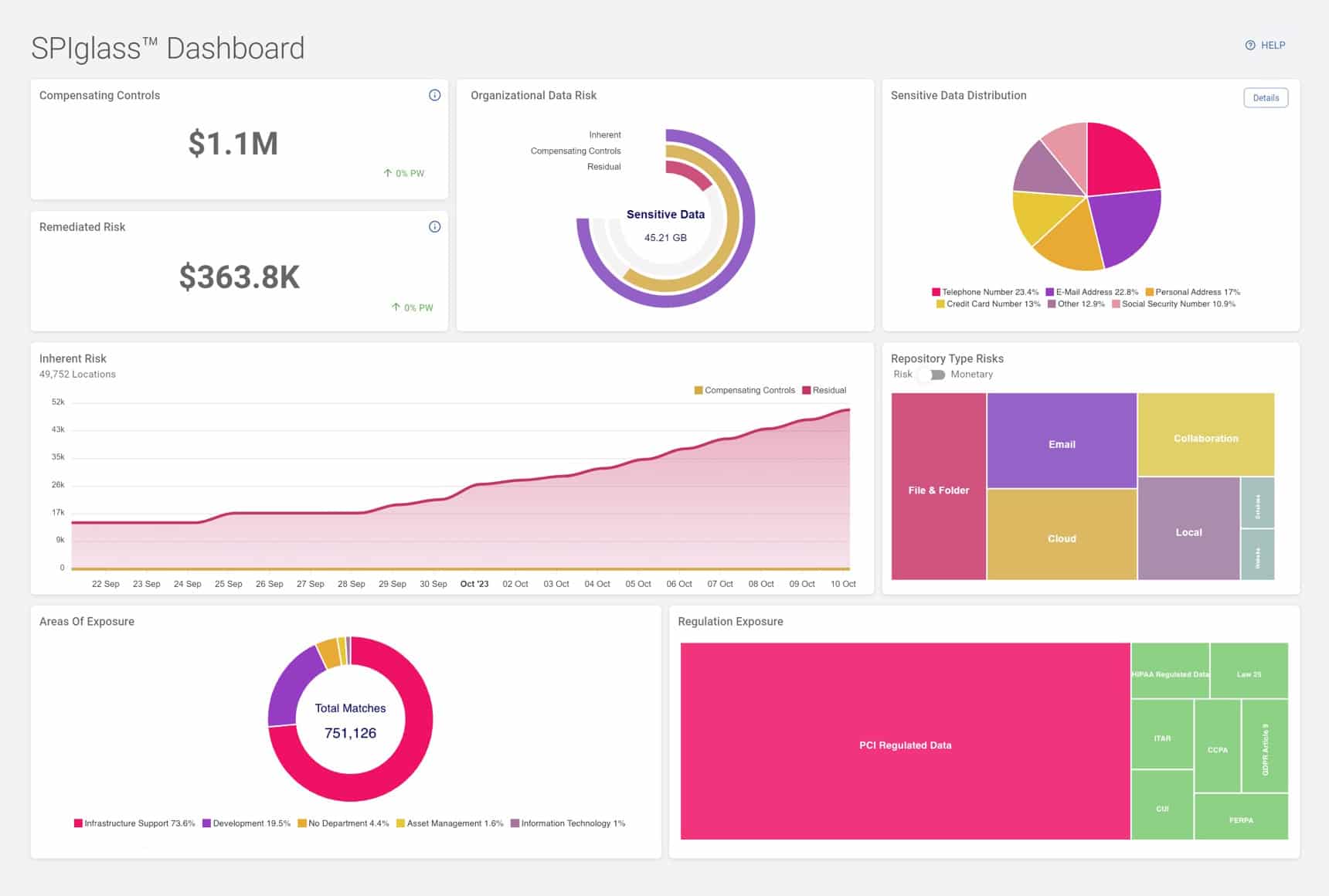This screenshot has width=1329, height=896.
Task: Click 49,752 Locations subtitle
Action: [x=77, y=375]
